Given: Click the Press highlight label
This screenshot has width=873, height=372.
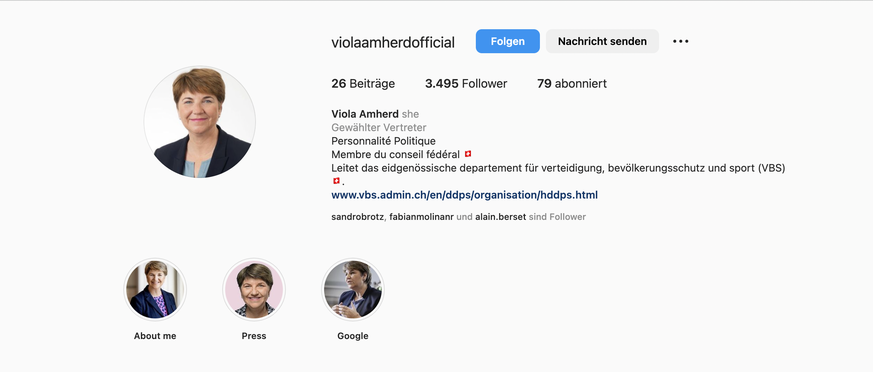Looking at the screenshot, I should click(x=254, y=336).
